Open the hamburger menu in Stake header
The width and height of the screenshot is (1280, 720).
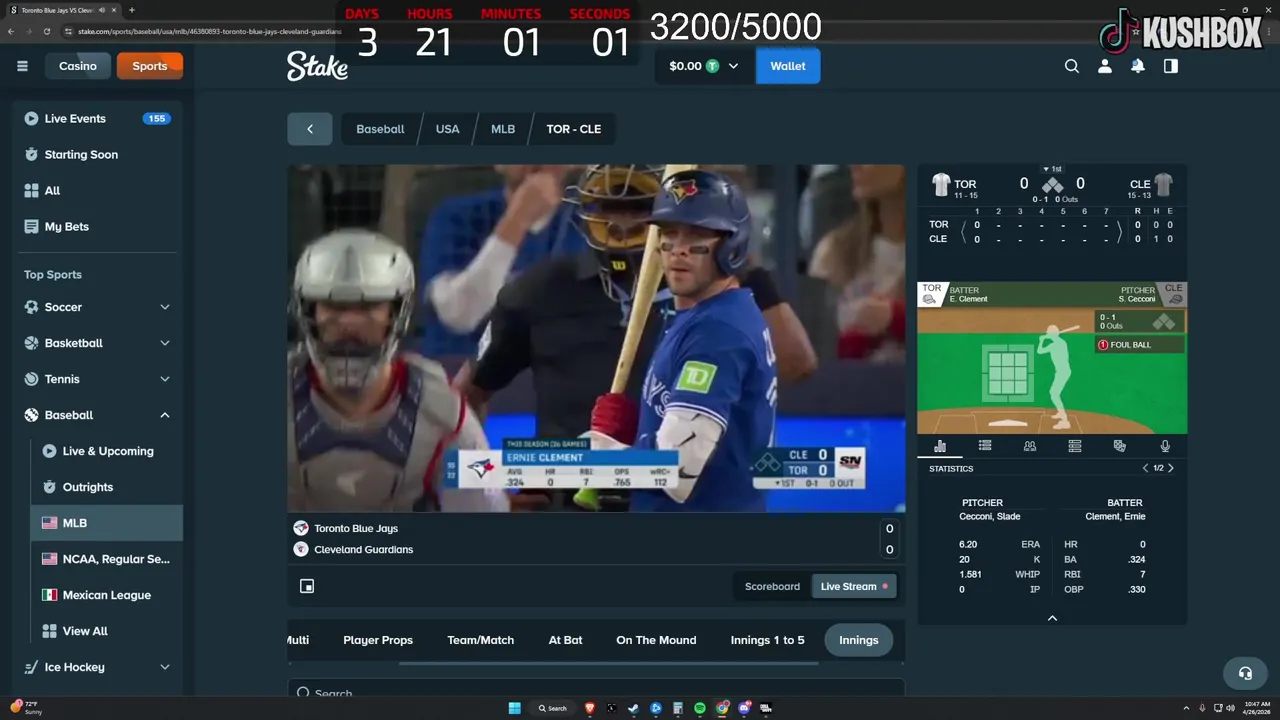tap(22, 66)
